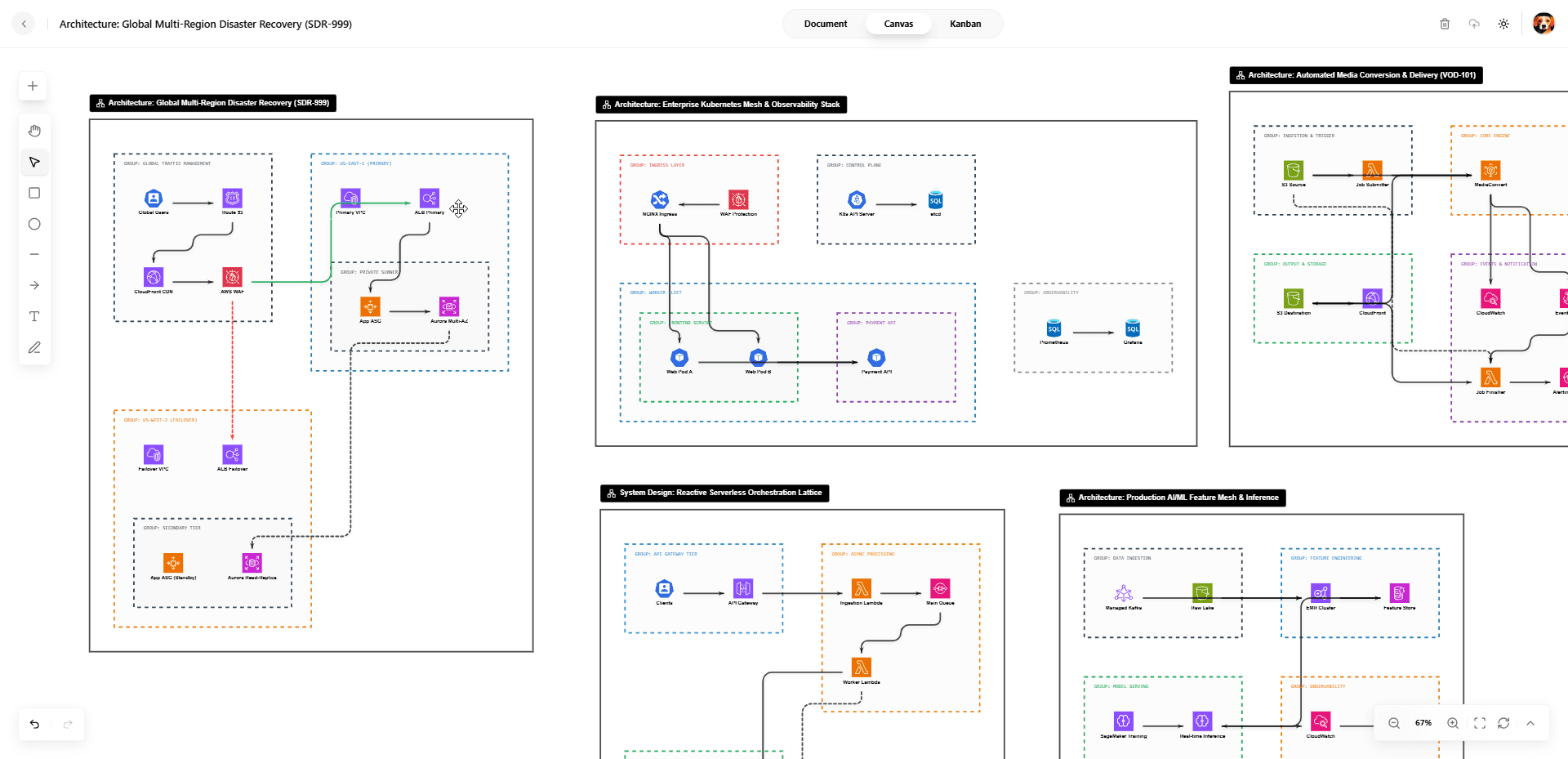Select the Text tool
The width and height of the screenshot is (1568, 759).
pyautogui.click(x=34, y=316)
